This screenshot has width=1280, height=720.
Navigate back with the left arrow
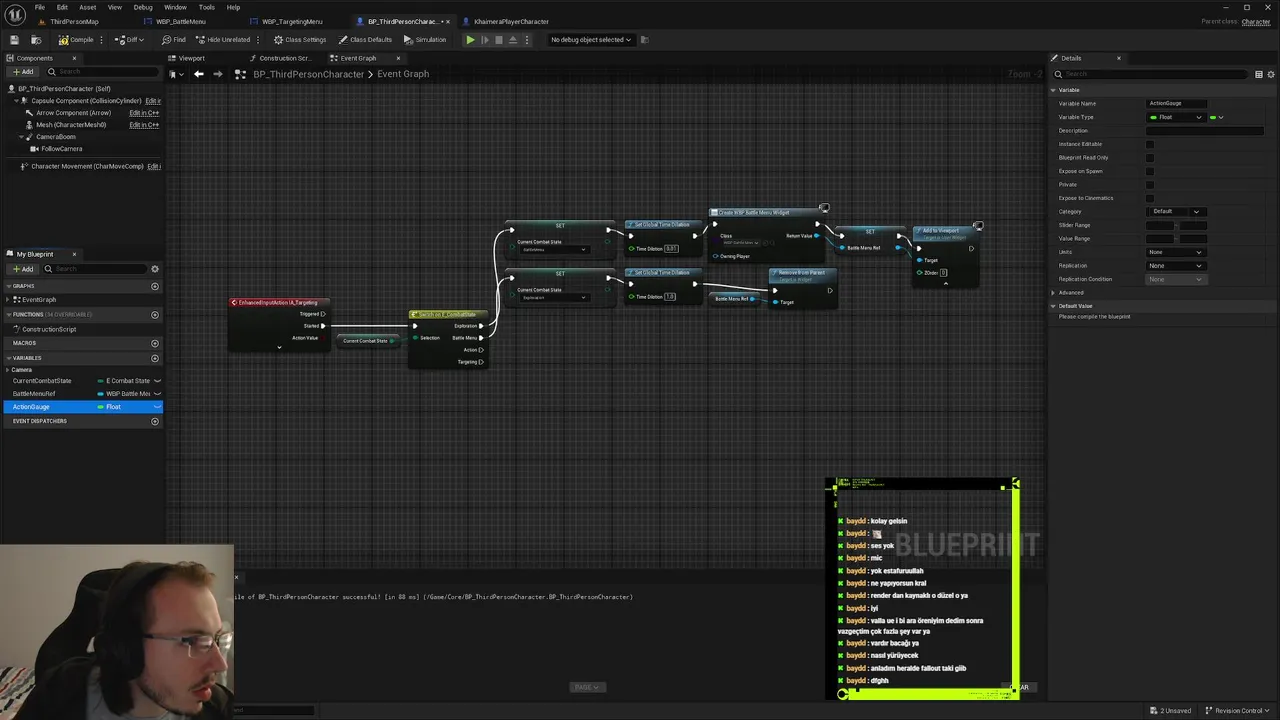click(x=198, y=74)
